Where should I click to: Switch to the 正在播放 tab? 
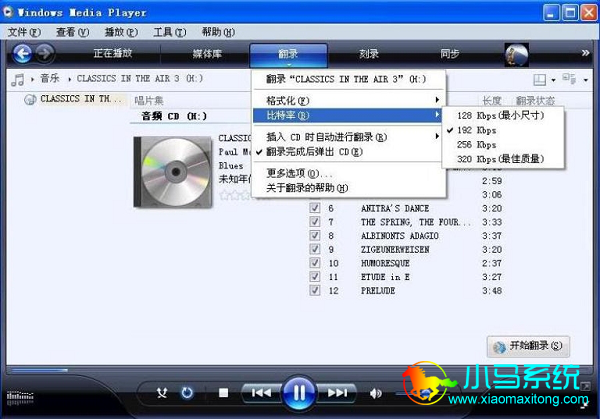click(113, 53)
